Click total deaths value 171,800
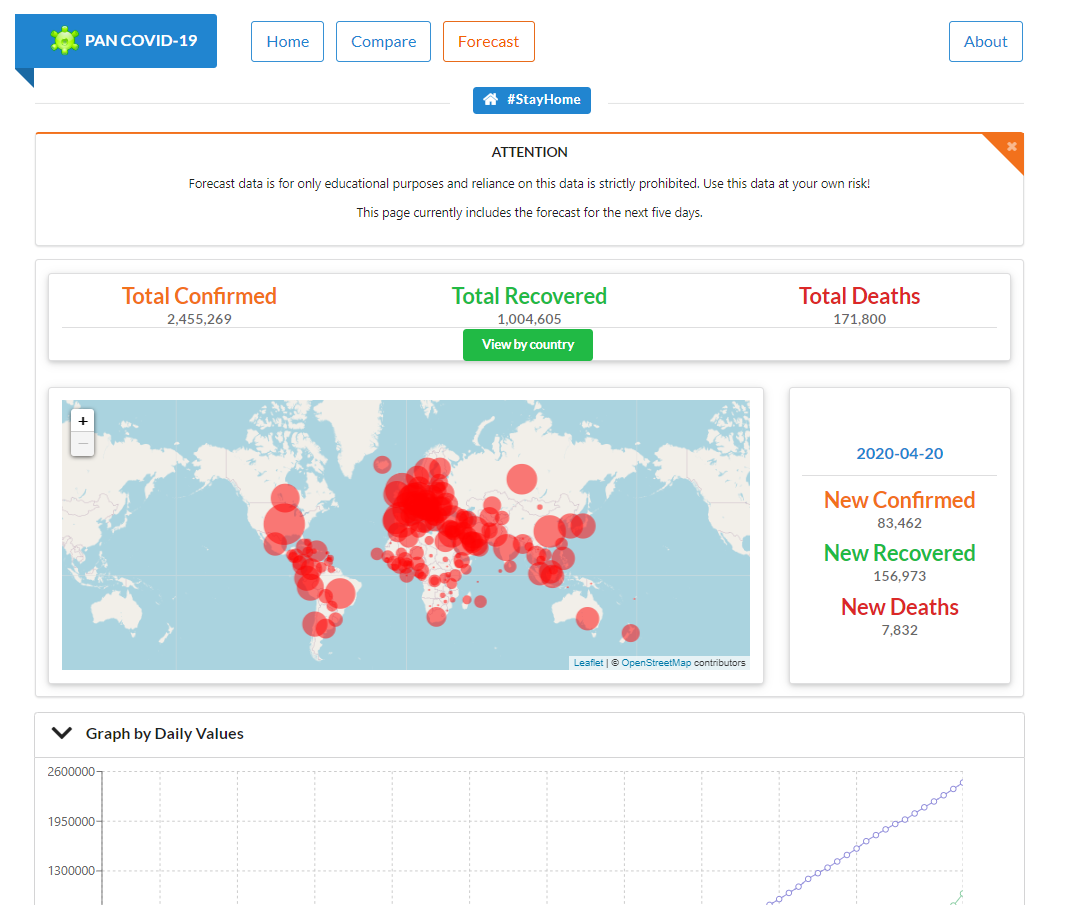 tap(859, 319)
